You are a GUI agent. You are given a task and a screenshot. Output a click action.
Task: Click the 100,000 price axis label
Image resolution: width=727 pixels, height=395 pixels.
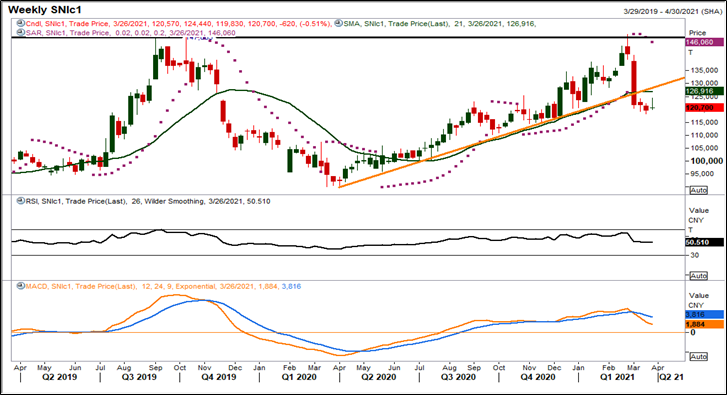(707, 161)
